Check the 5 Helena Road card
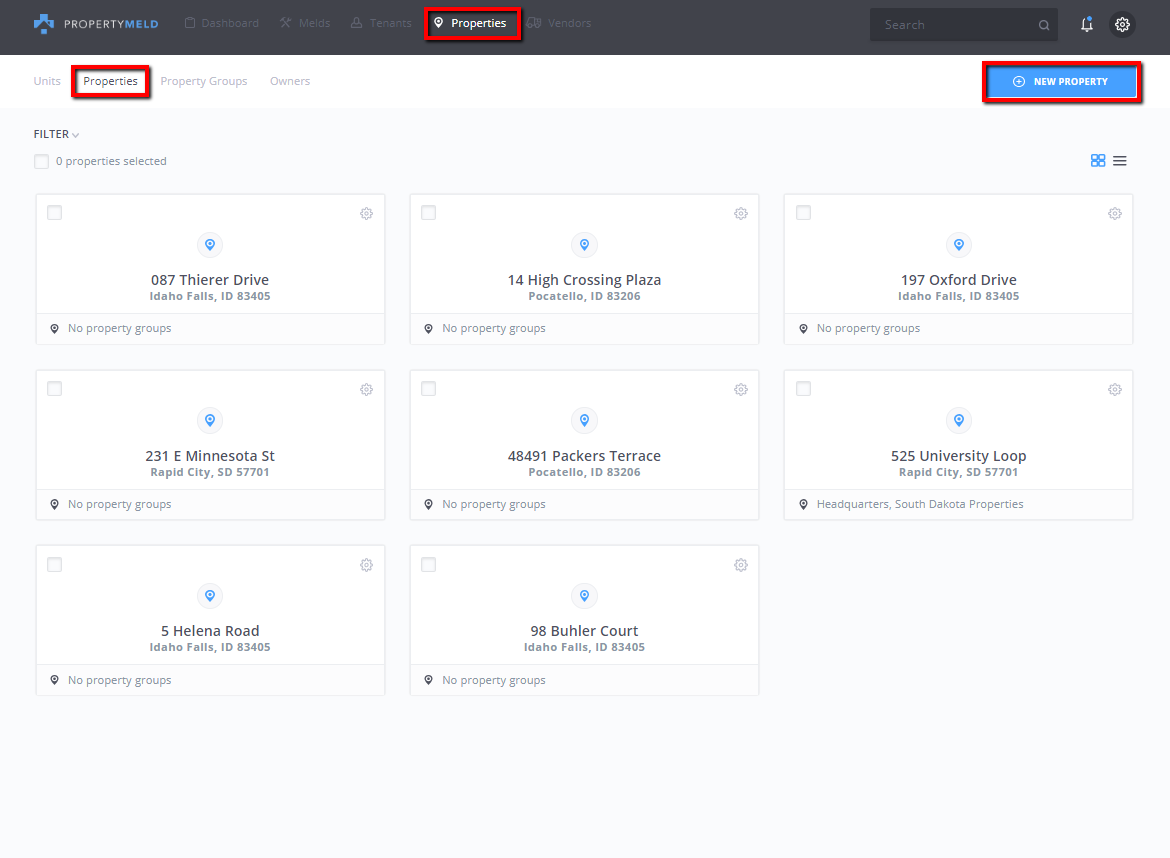This screenshot has width=1170, height=858. coord(54,565)
